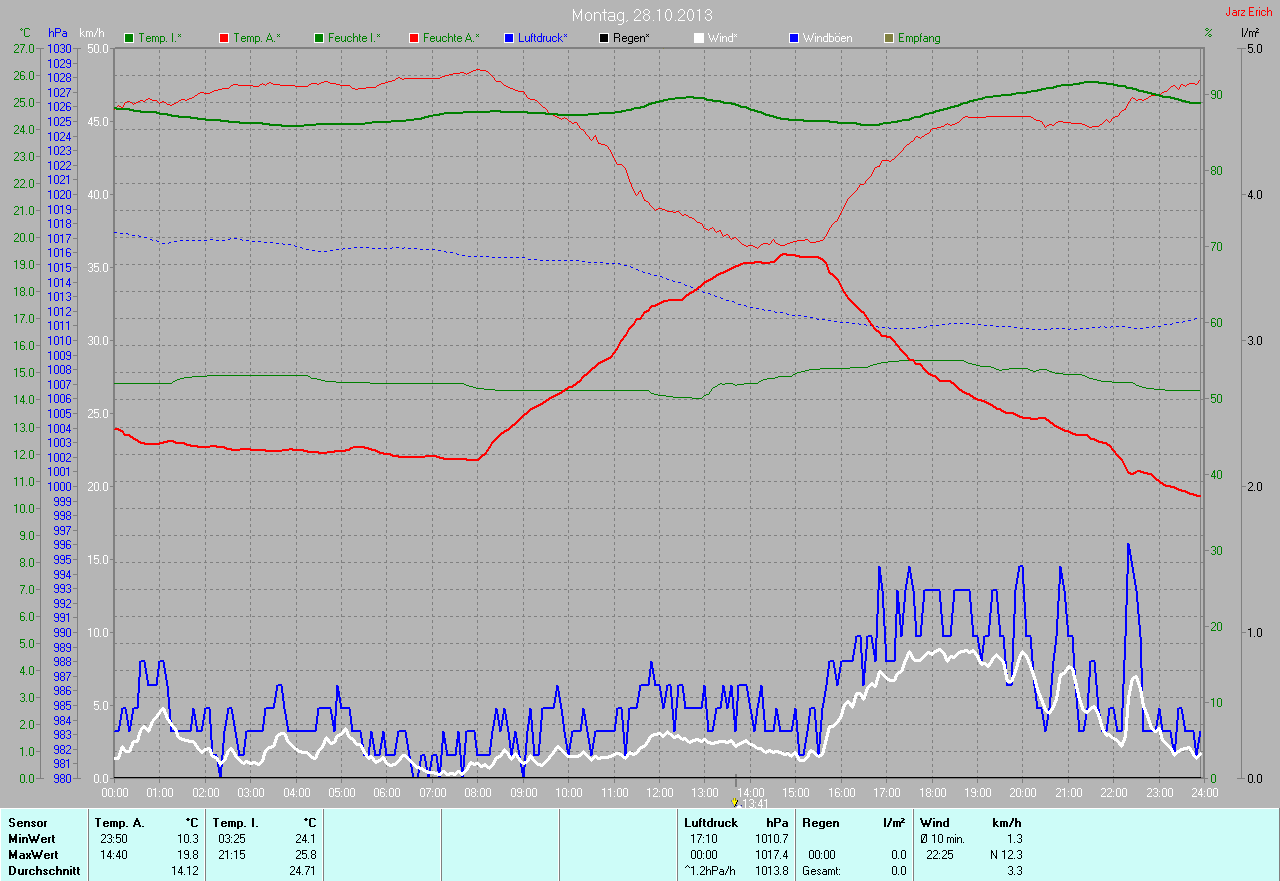Click the Jarz Erich label

1249,12
